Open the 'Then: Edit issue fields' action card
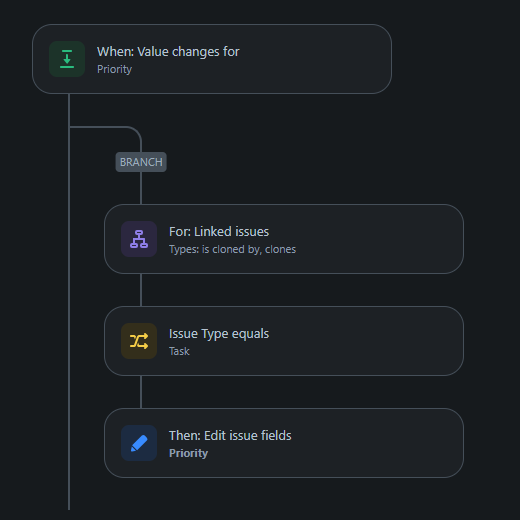Viewport: 520px width, 520px height. [284, 443]
